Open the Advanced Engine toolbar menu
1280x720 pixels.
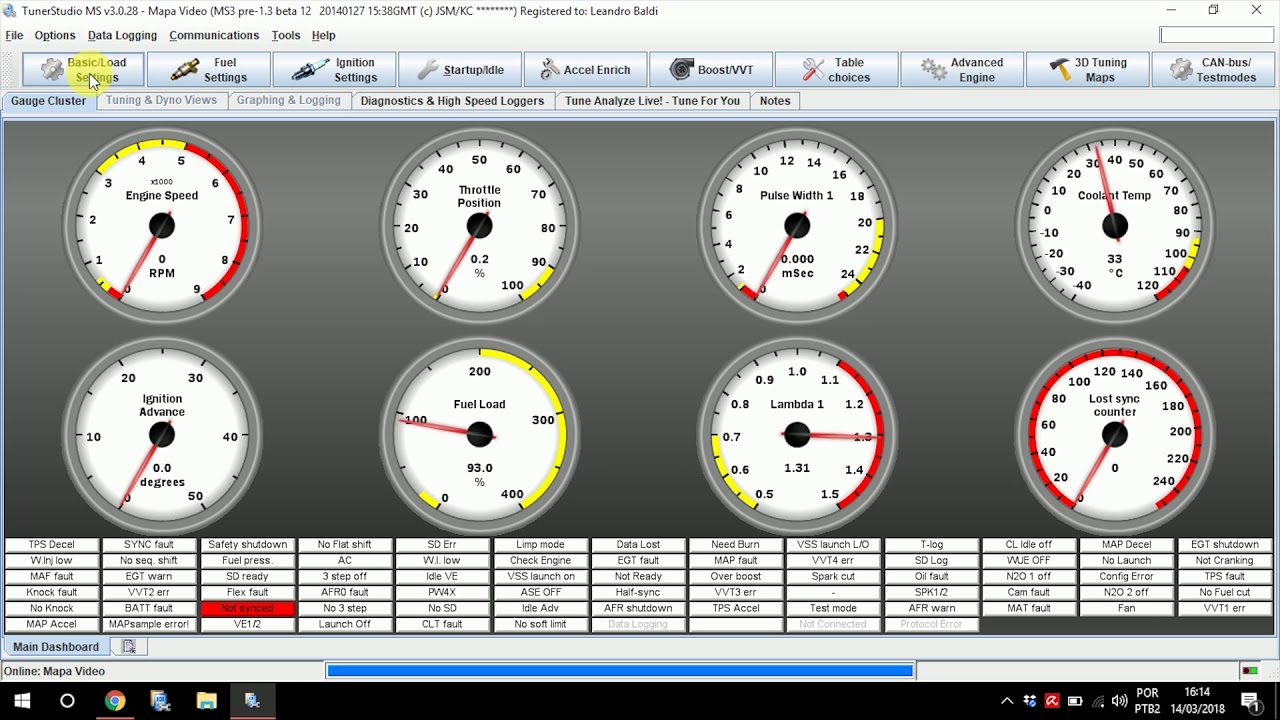(962, 70)
